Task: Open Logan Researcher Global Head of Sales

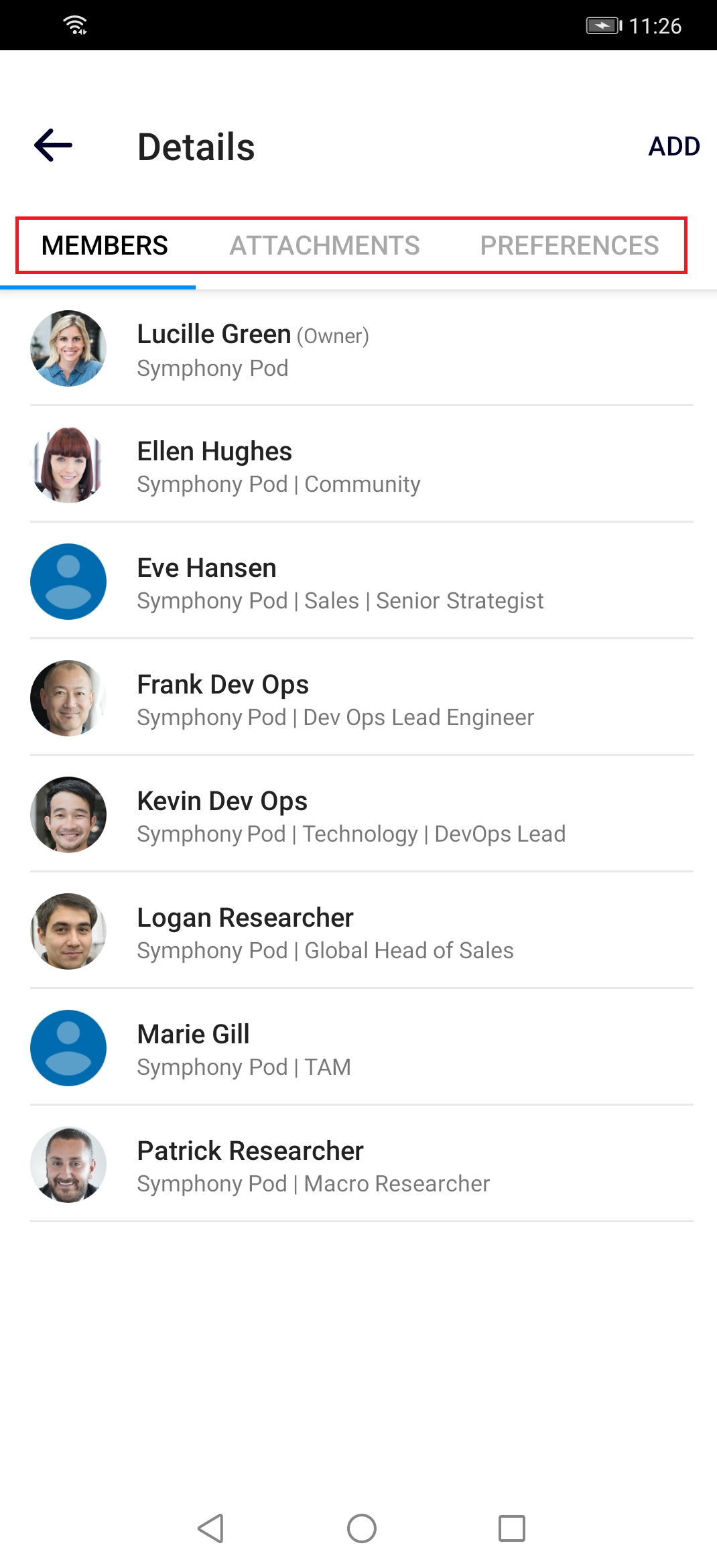Action: point(362,931)
